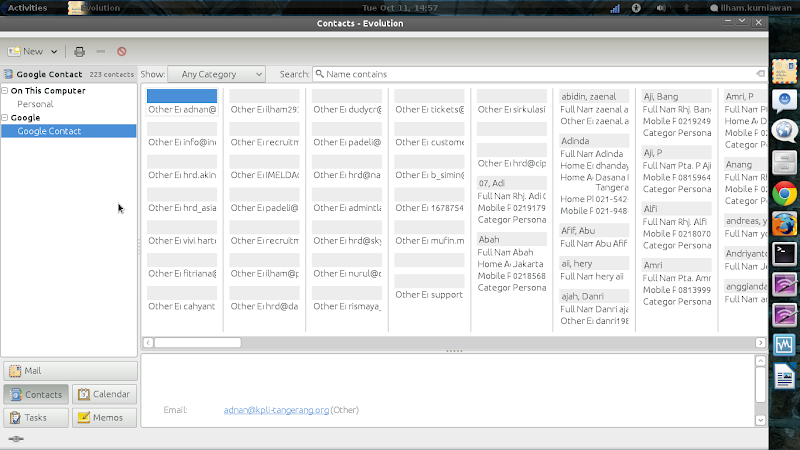
Task: Open the Evolution application menu in top bar
Action: pyautogui.click(x=94, y=8)
